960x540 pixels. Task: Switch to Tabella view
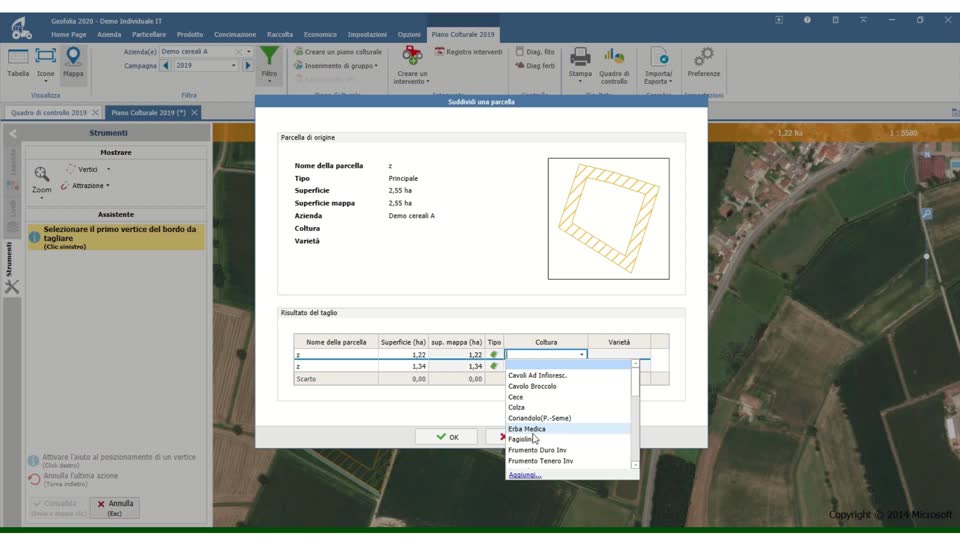point(18,62)
